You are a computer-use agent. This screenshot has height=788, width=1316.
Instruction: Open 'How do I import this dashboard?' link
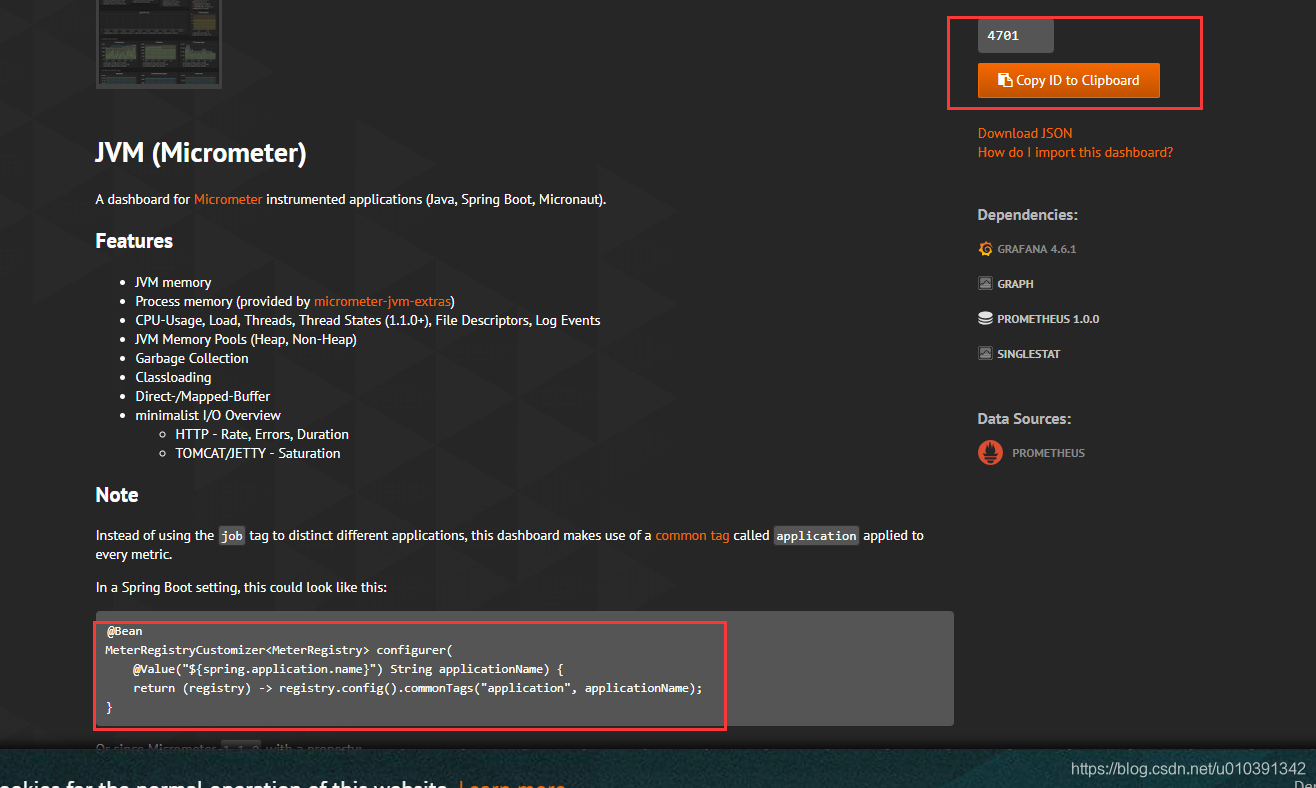[1075, 152]
